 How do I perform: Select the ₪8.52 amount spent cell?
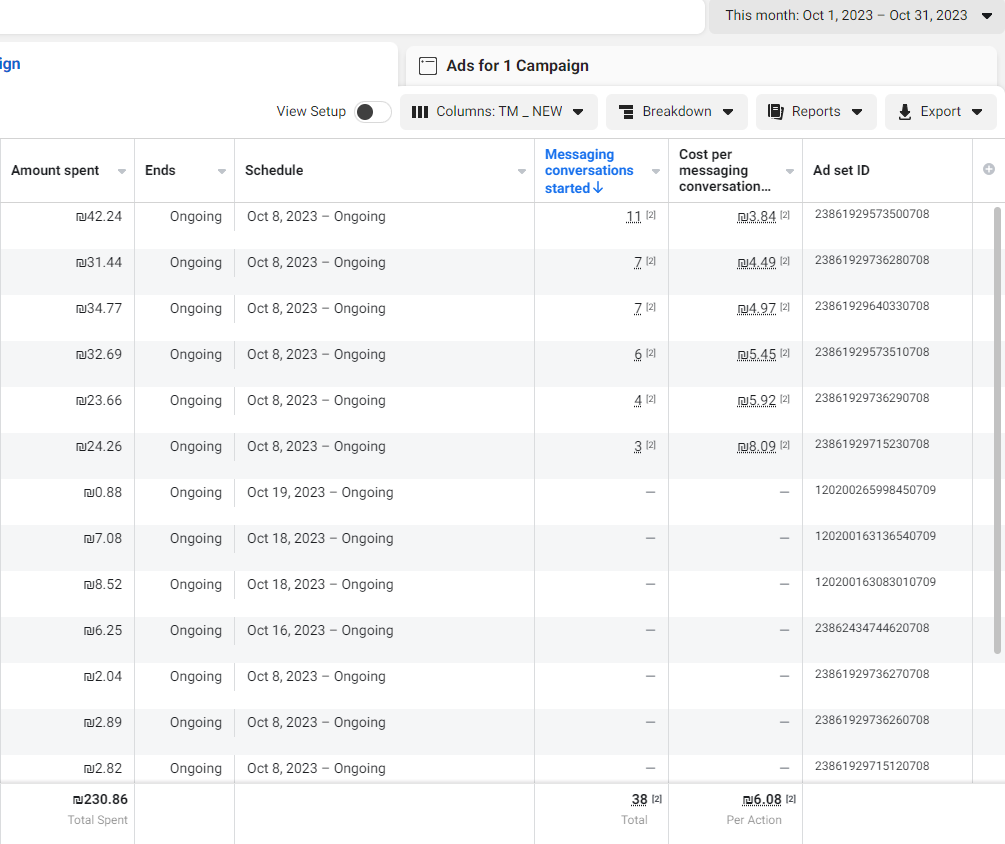pos(103,585)
